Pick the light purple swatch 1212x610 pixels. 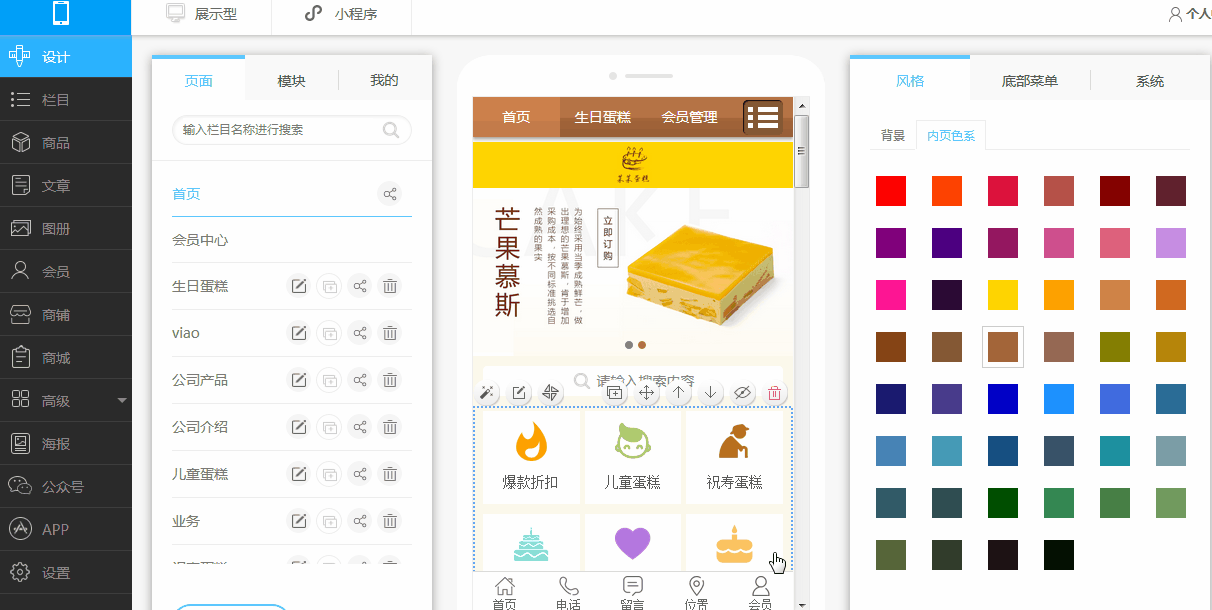1171,243
